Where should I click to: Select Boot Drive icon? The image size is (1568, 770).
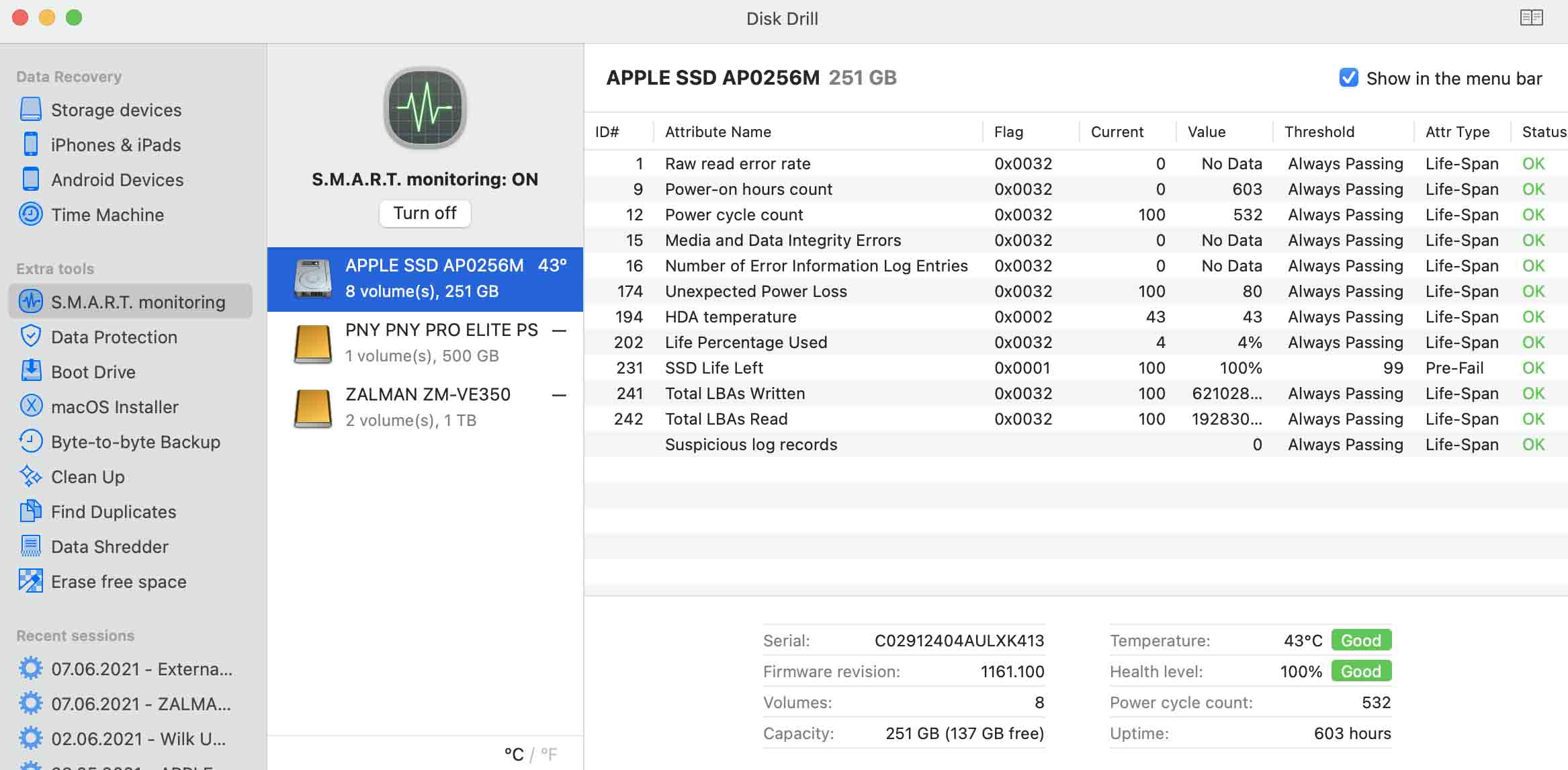pyautogui.click(x=30, y=372)
